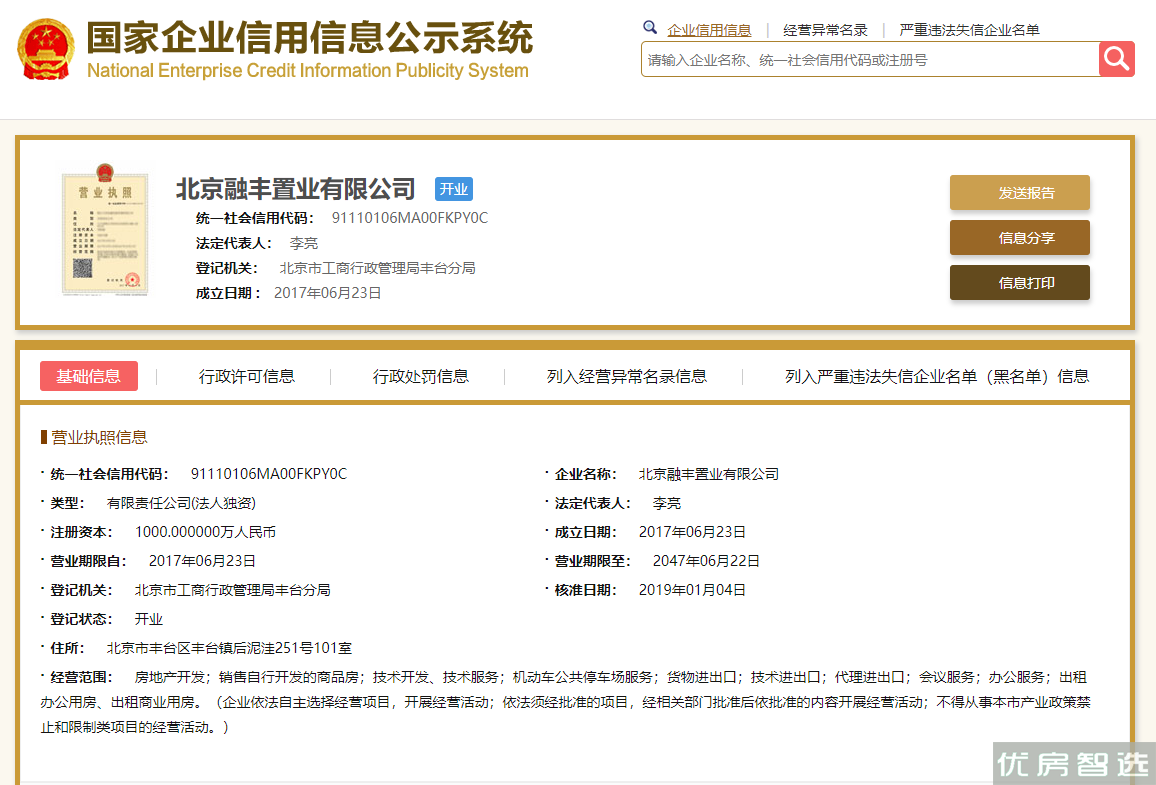Select the 经营异常名录 search category
1156x785 pixels.
coord(825,30)
